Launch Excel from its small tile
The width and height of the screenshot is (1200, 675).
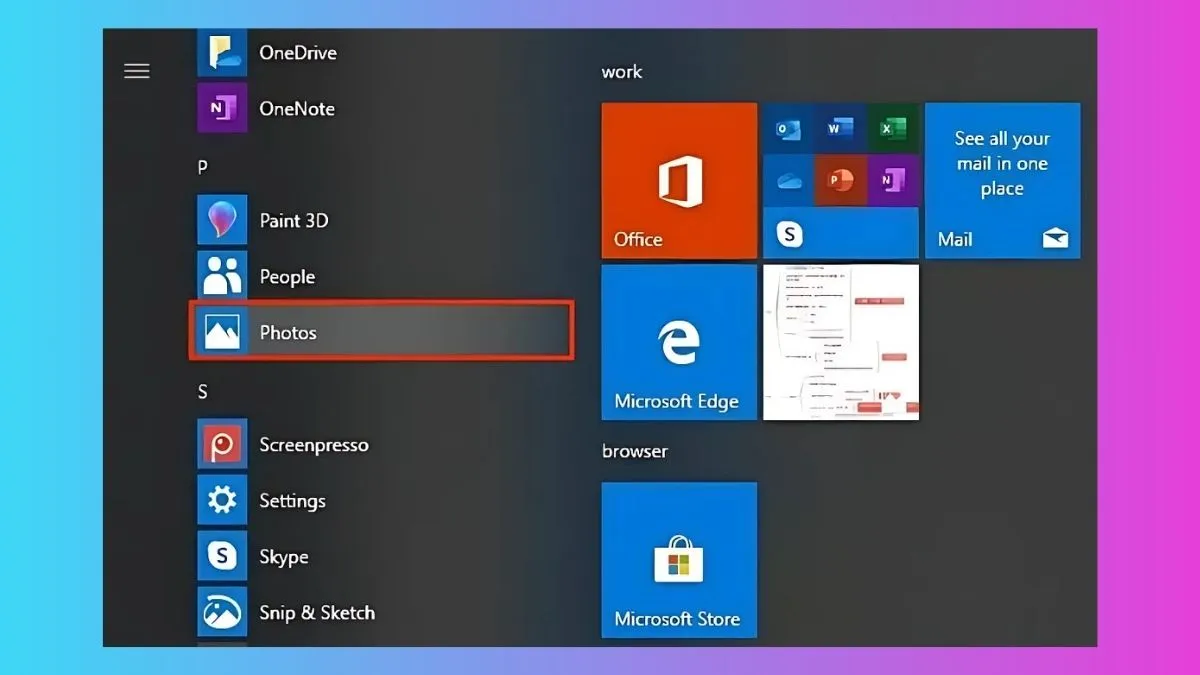click(x=893, y=128)
